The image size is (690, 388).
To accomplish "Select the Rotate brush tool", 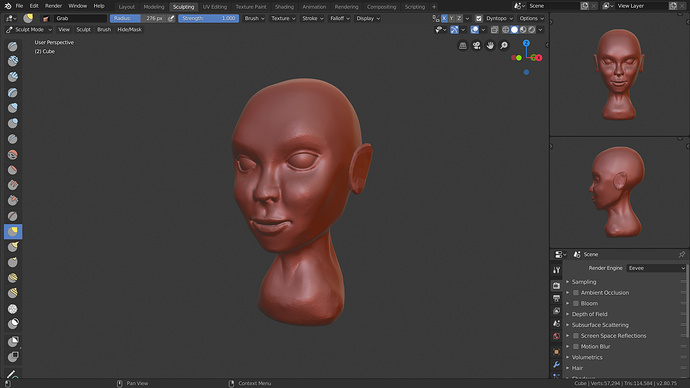I will coord(13,293).
